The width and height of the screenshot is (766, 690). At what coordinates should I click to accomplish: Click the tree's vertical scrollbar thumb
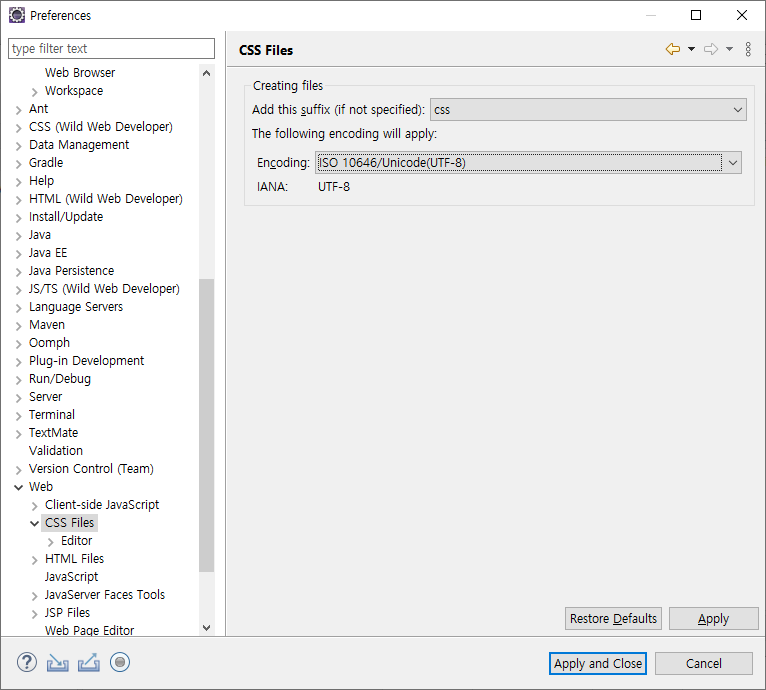[x=207, y=425]
